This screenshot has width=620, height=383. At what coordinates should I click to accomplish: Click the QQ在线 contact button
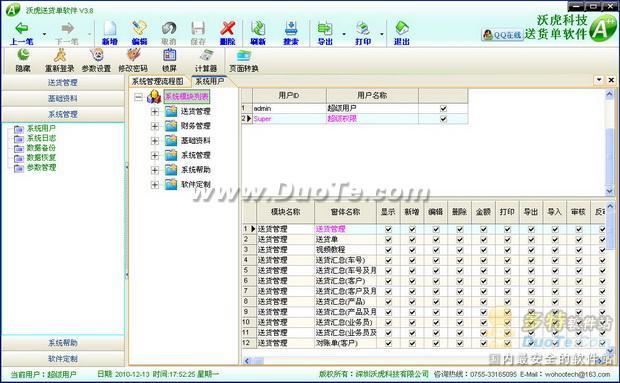[x=502, y=35]
